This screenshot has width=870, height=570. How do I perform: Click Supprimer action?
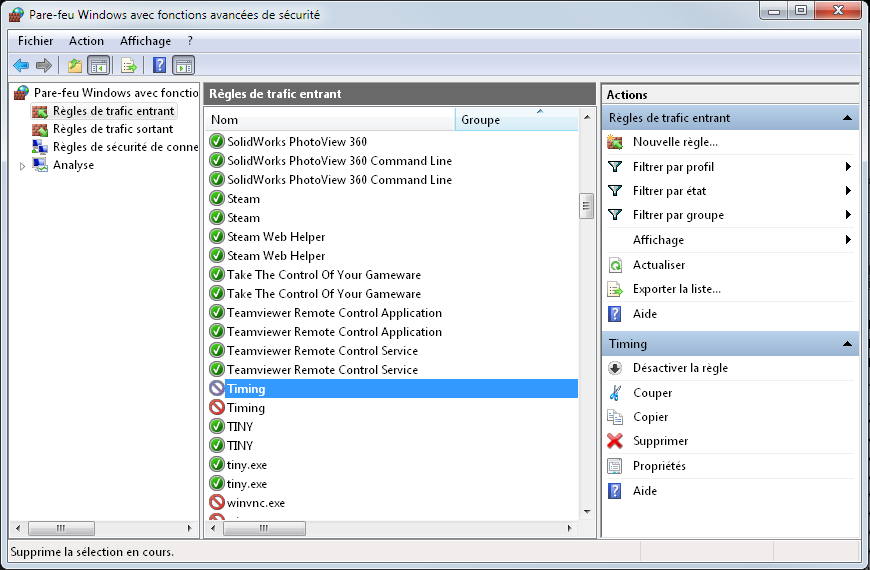point(660,441)
